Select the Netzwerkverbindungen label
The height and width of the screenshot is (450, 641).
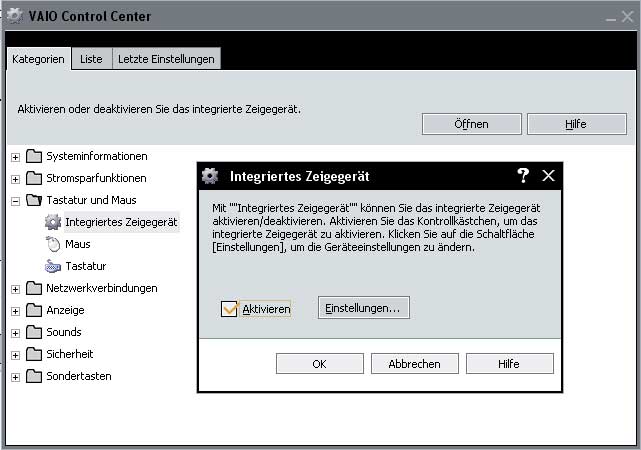click(x=102, y=288)
